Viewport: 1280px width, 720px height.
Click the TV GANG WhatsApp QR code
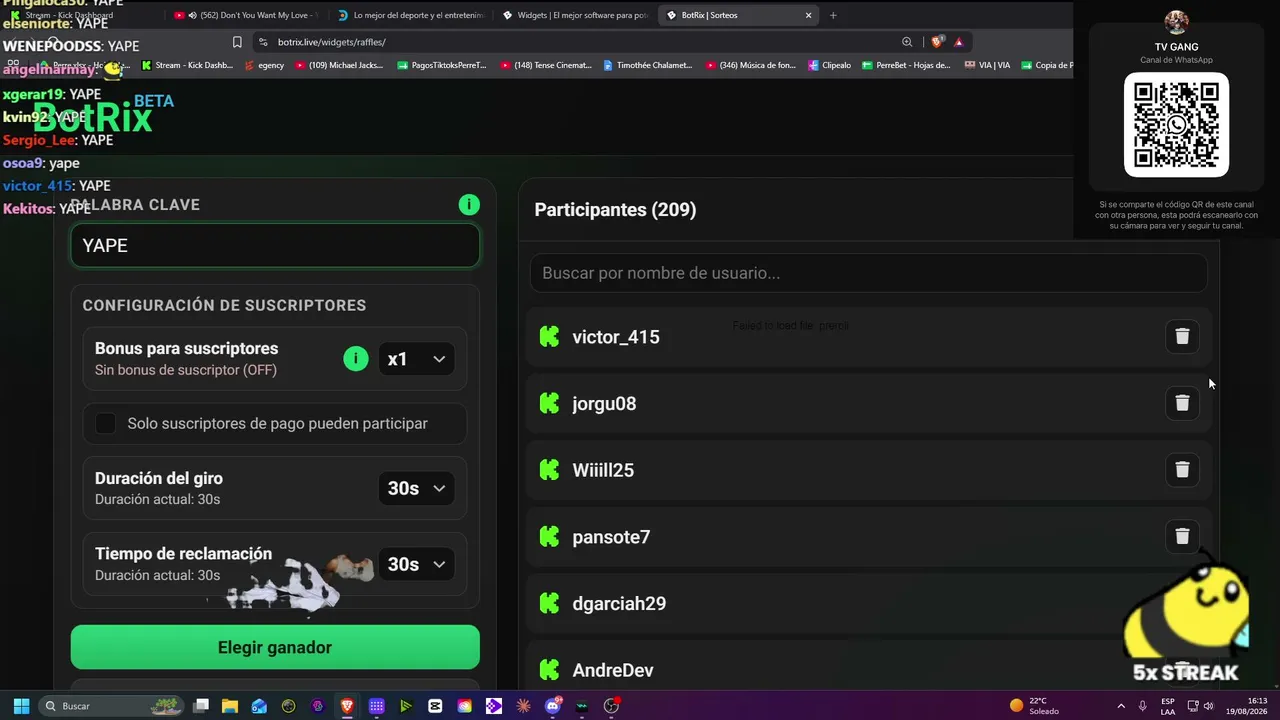(x=1176, y=125)
